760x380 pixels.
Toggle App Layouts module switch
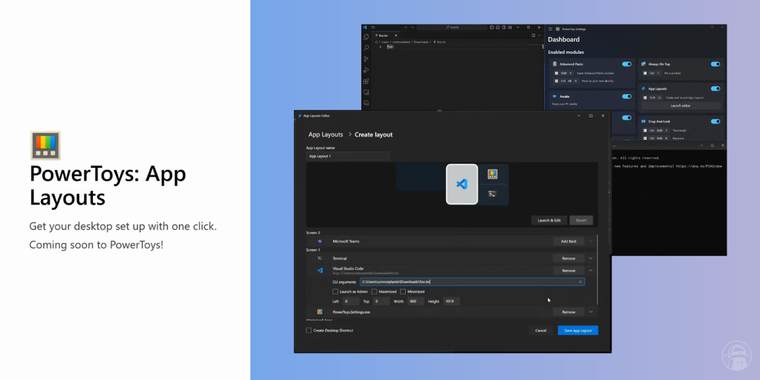(715, 89)
